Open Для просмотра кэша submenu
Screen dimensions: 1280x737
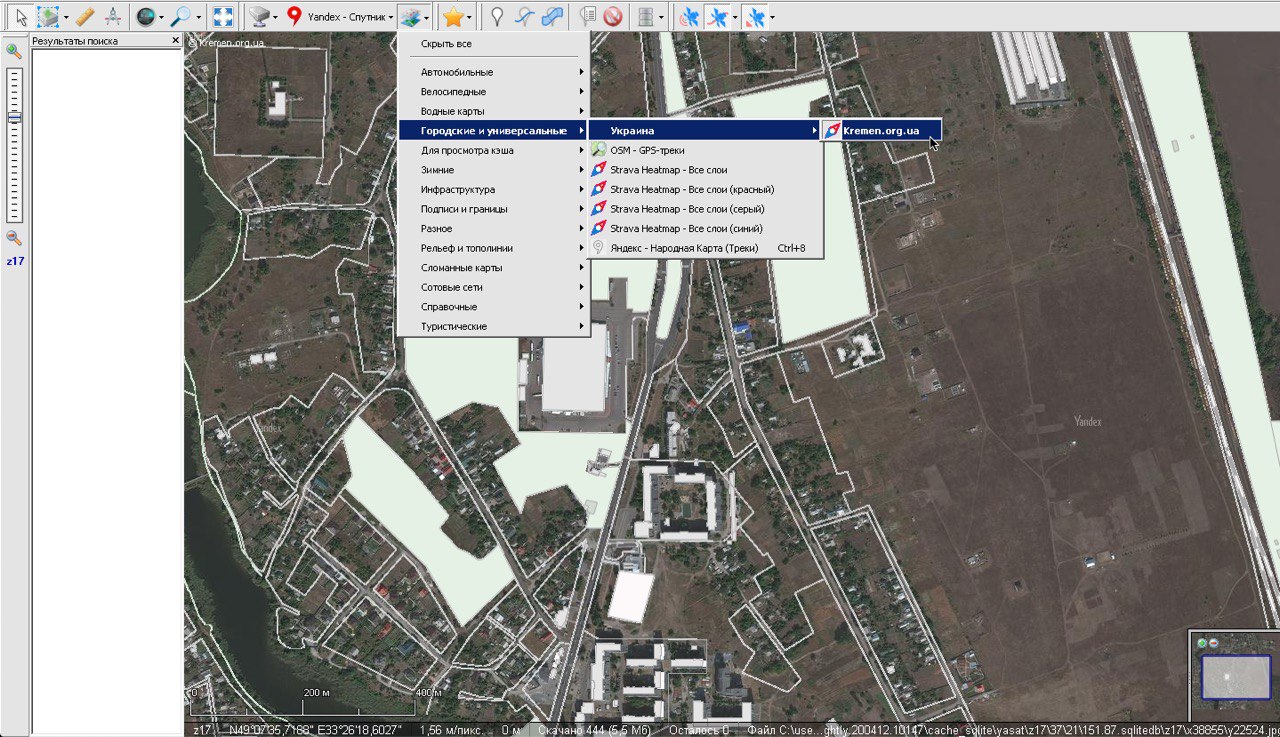(494, 150)
